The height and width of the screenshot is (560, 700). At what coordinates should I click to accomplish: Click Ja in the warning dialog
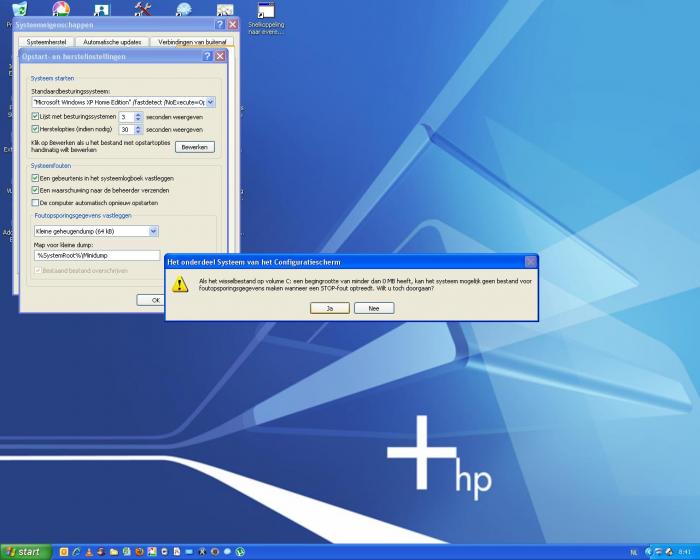[329, 308]
